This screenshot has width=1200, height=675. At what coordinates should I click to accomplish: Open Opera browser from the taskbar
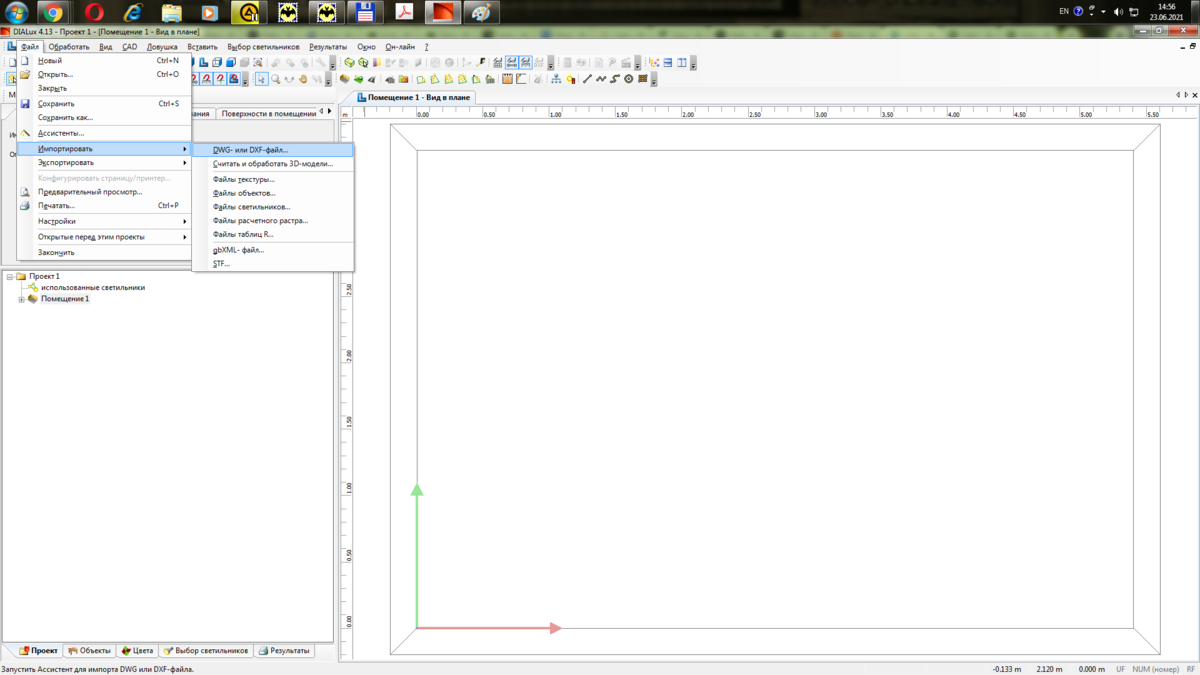(x=93, y=13)
